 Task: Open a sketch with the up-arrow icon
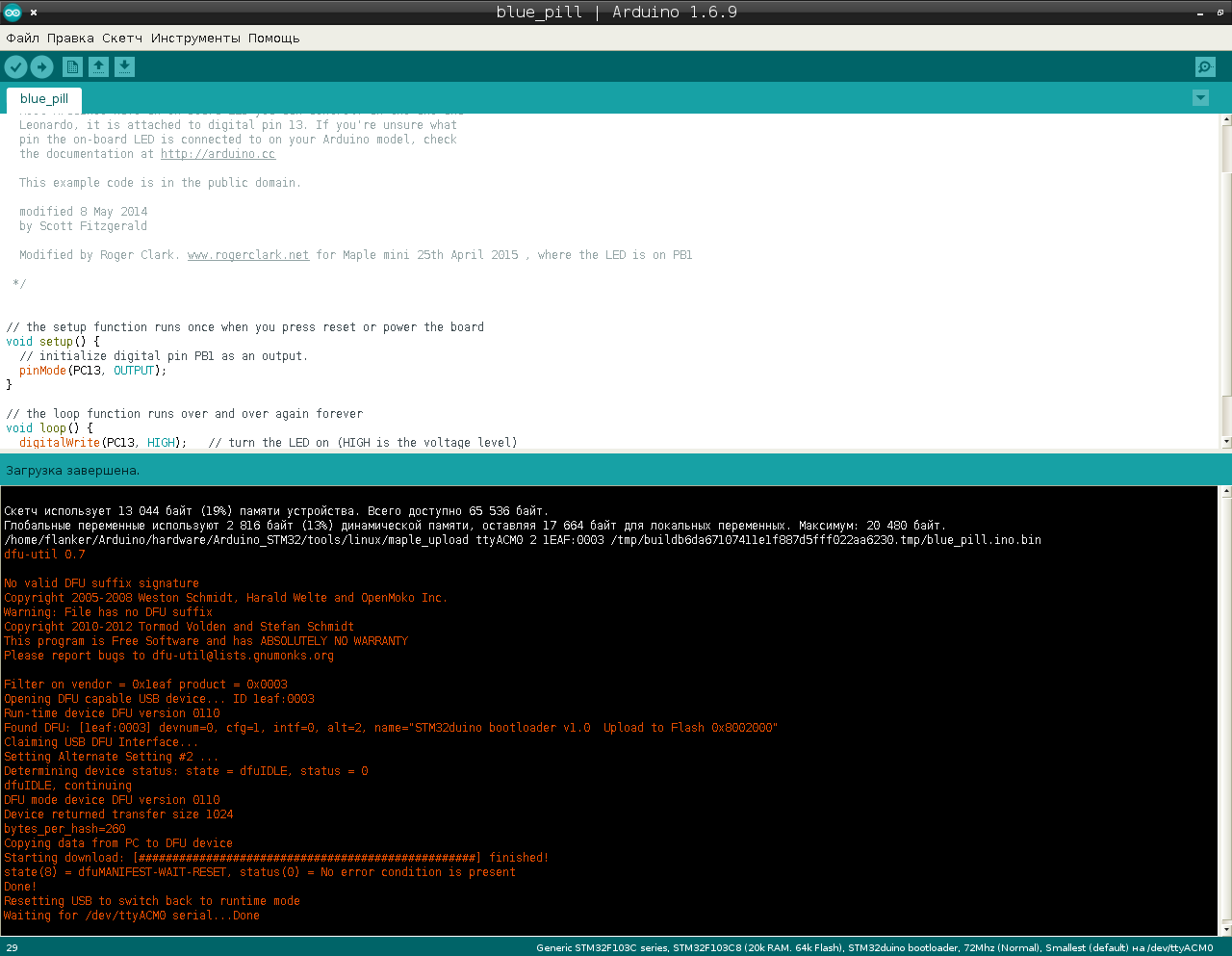(98, 66)
